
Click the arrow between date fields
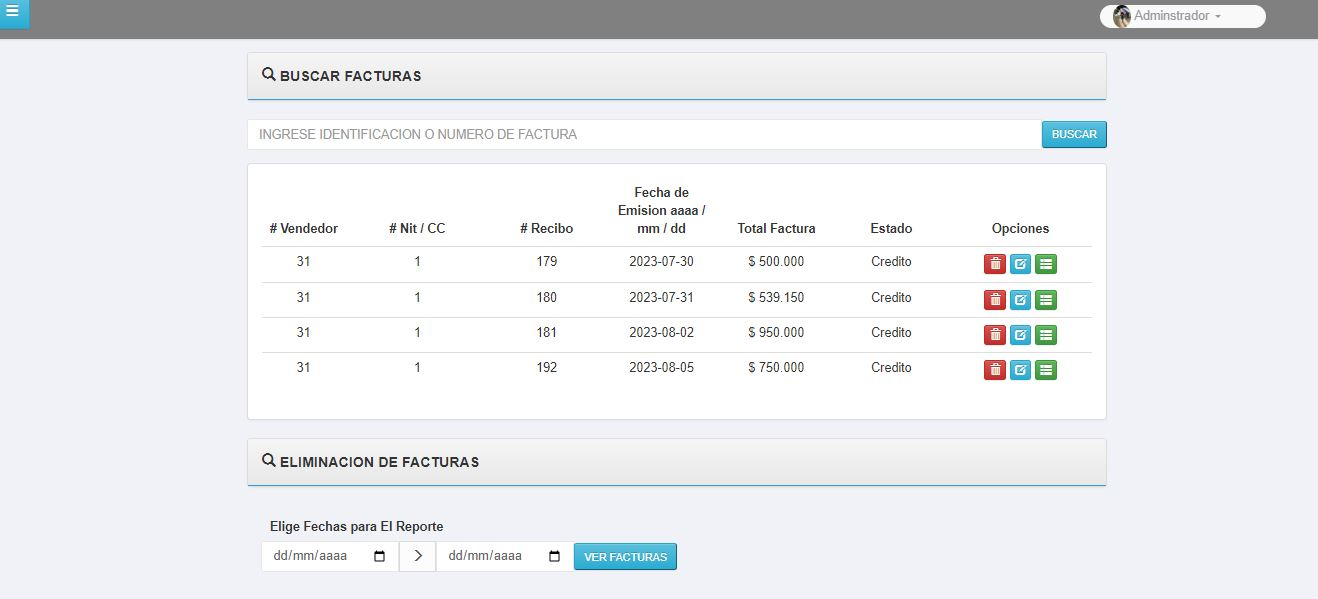coord(417,557)
